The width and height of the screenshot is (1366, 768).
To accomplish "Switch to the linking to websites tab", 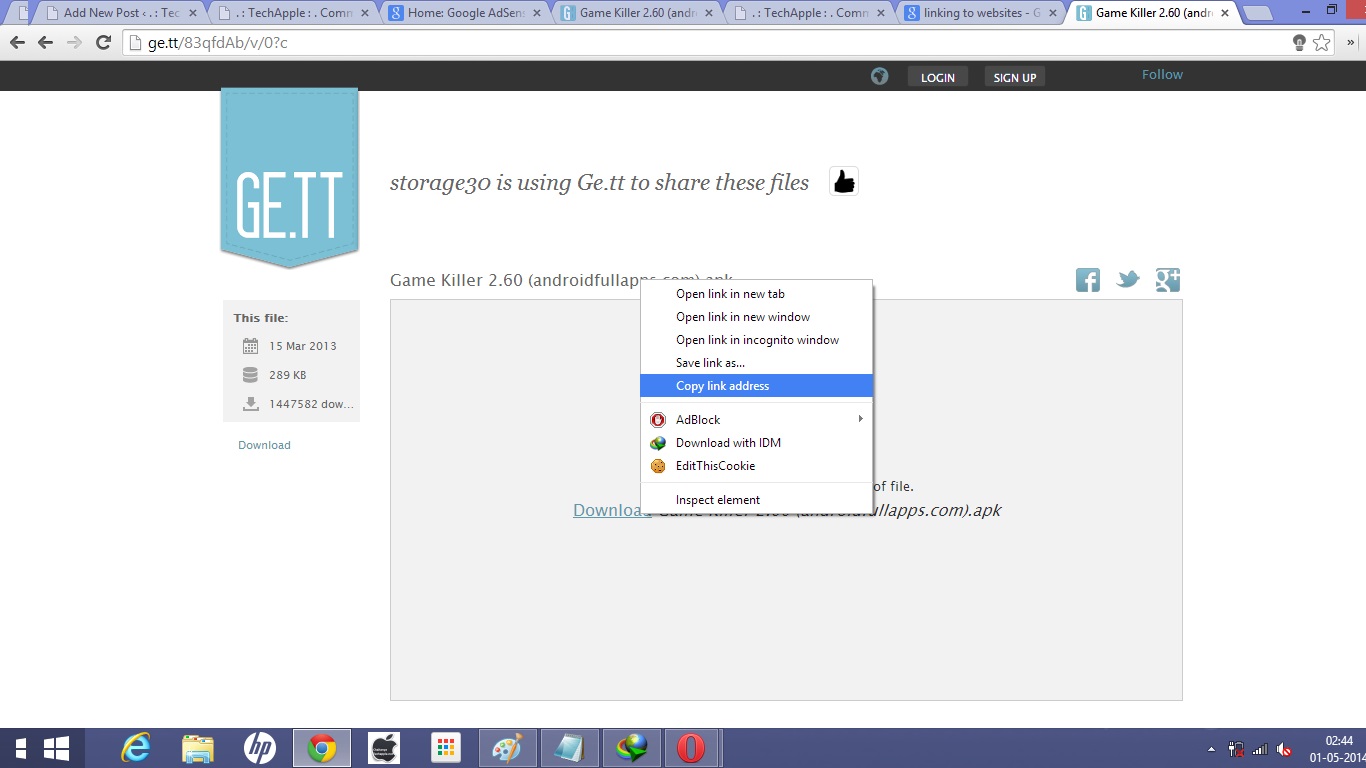I will point(980,13).
